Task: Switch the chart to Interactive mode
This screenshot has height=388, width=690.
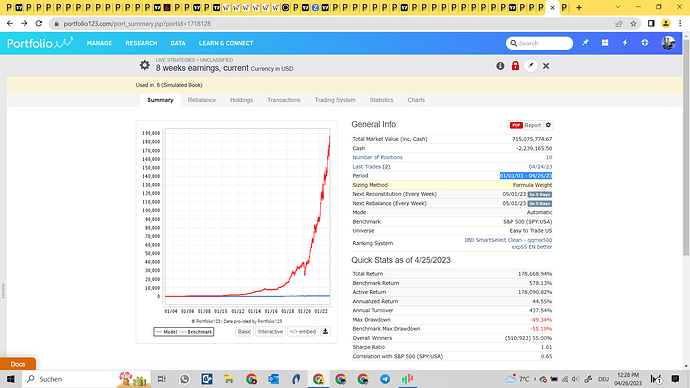Action: point(270,331)
